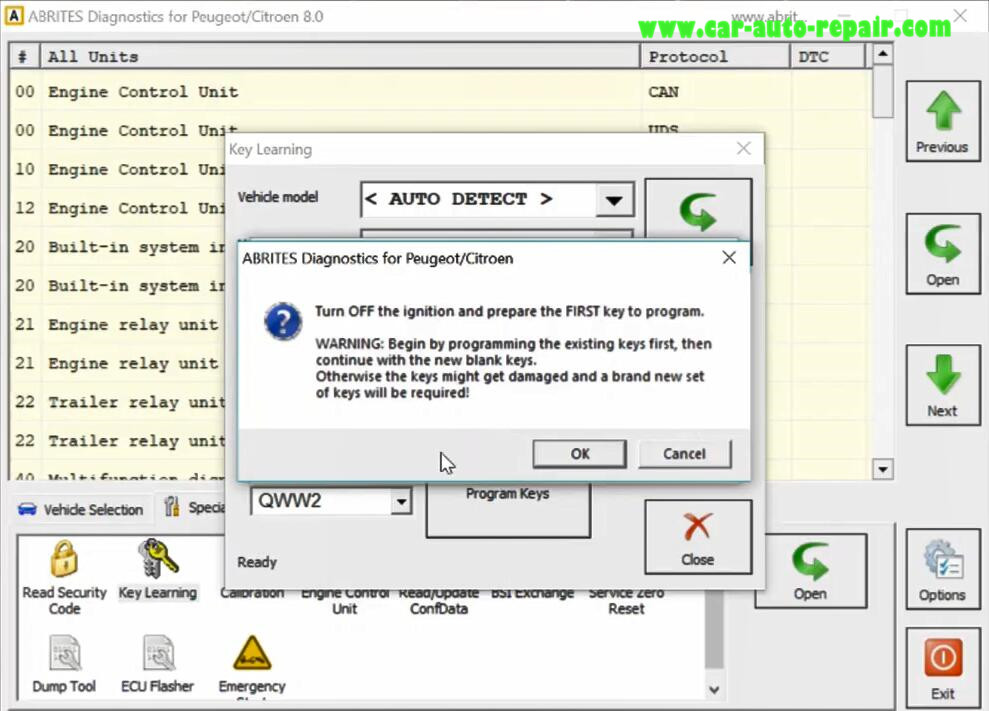Screen dimensions: 989x711
Task: Click the blue question mark icon in dialog
Action: coord(283,321)
